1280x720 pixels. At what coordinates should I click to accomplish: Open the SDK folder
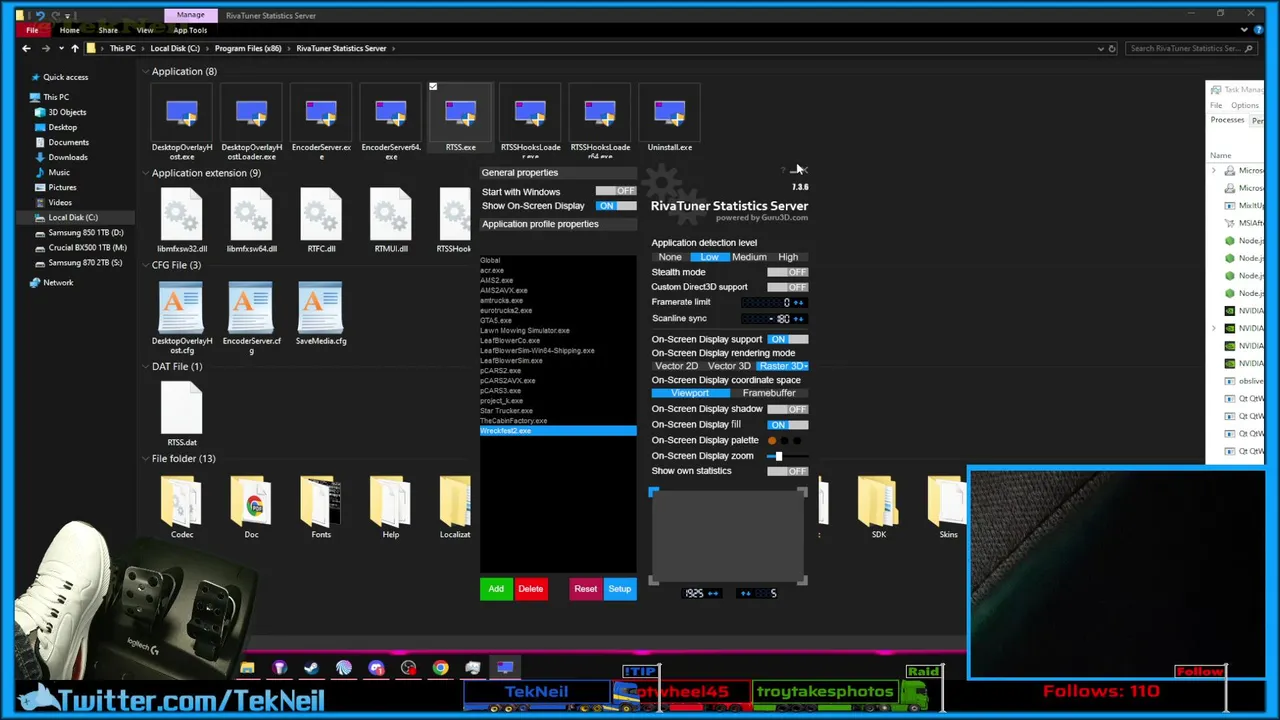(x=878, y=501)
